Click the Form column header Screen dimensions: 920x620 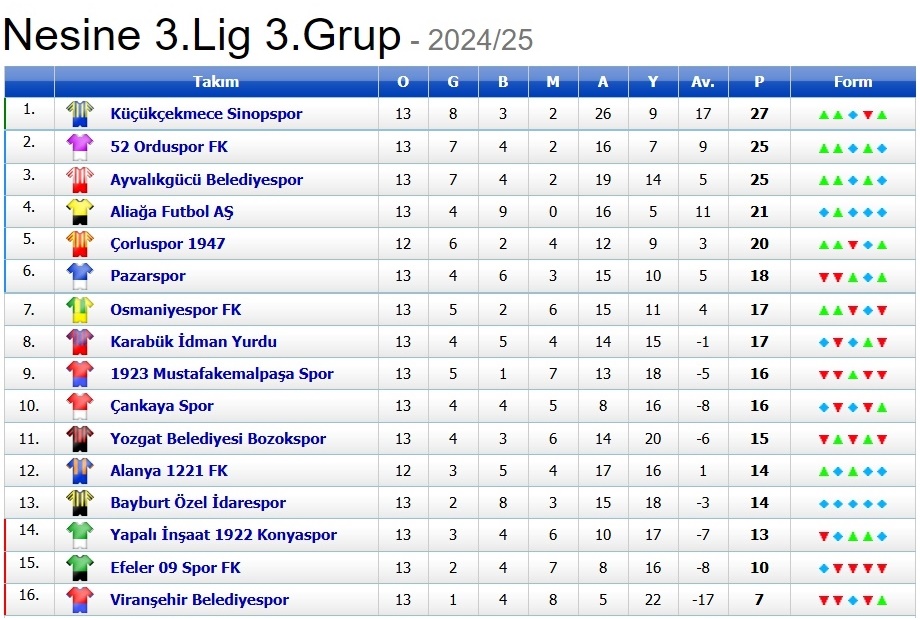[853, 82]
